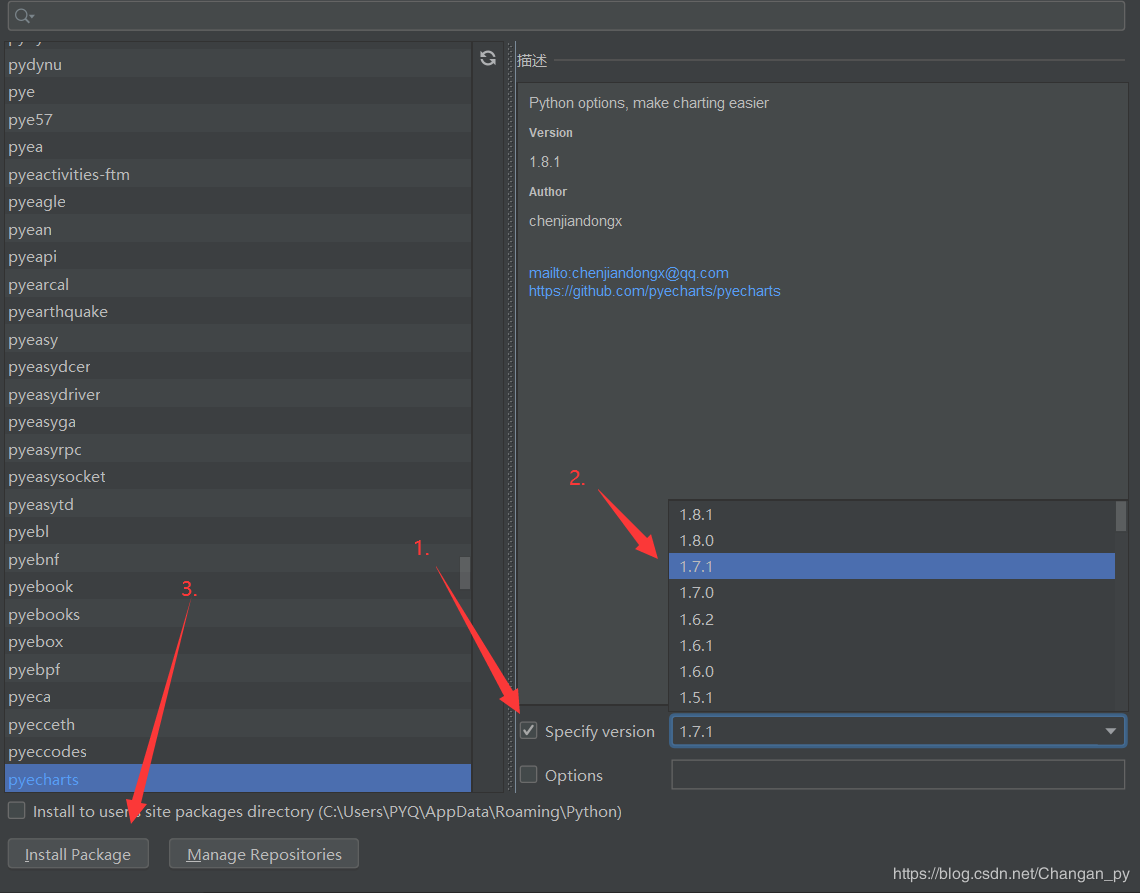
Task: Pick version 1.6.2 from dropdown
Action: pos(696,619)
